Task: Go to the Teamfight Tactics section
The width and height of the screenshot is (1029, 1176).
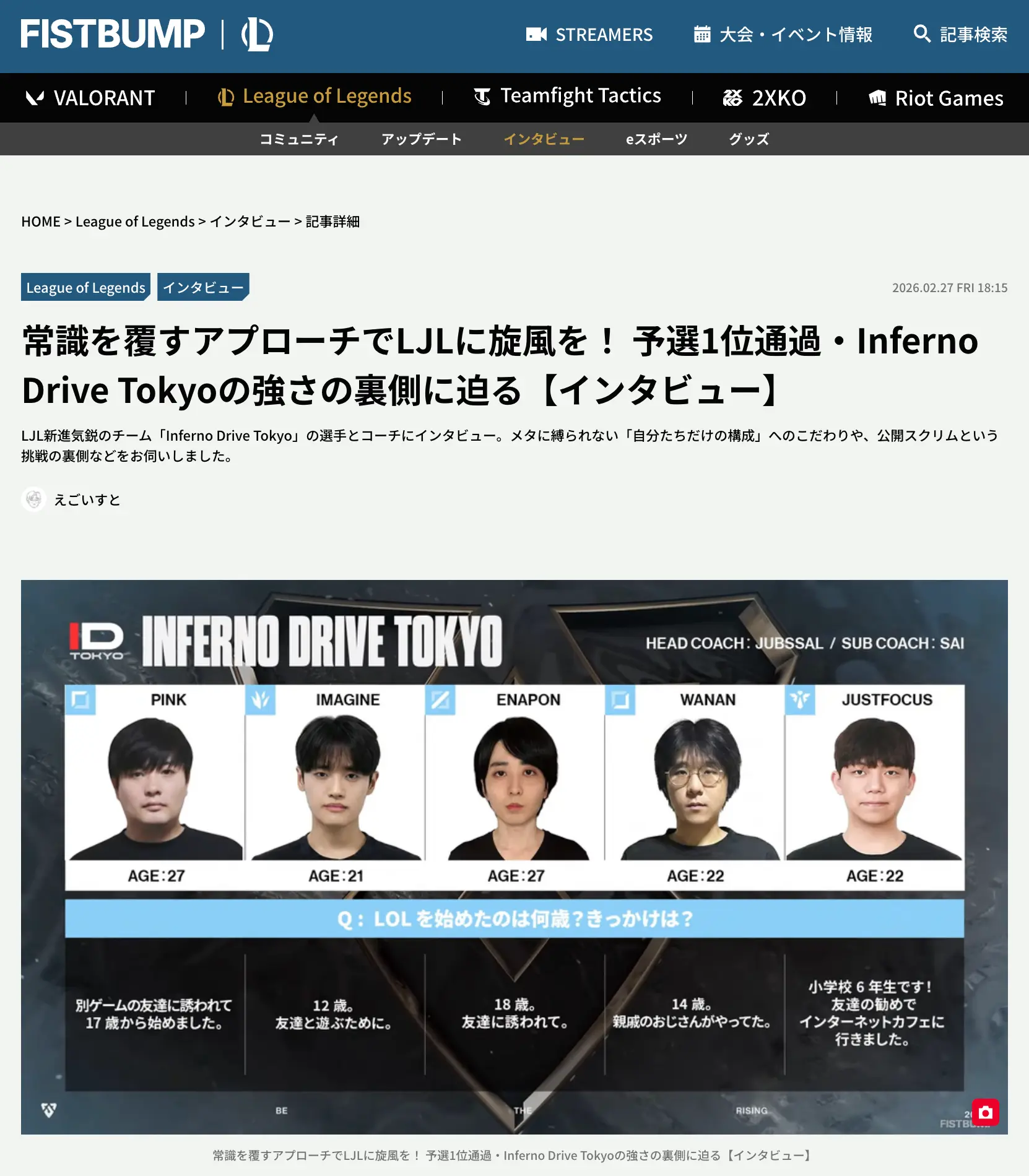Action: 567,96
